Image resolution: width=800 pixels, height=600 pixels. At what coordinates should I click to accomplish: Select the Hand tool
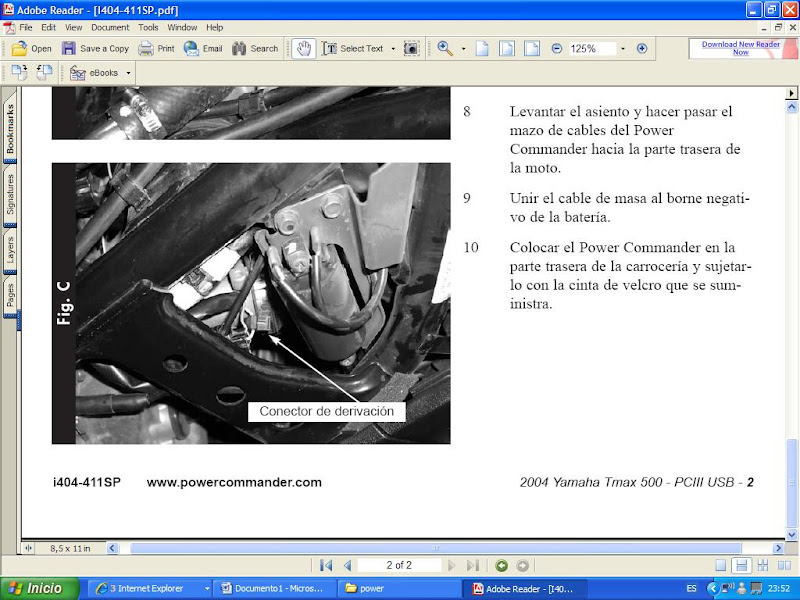pos(304,48)
